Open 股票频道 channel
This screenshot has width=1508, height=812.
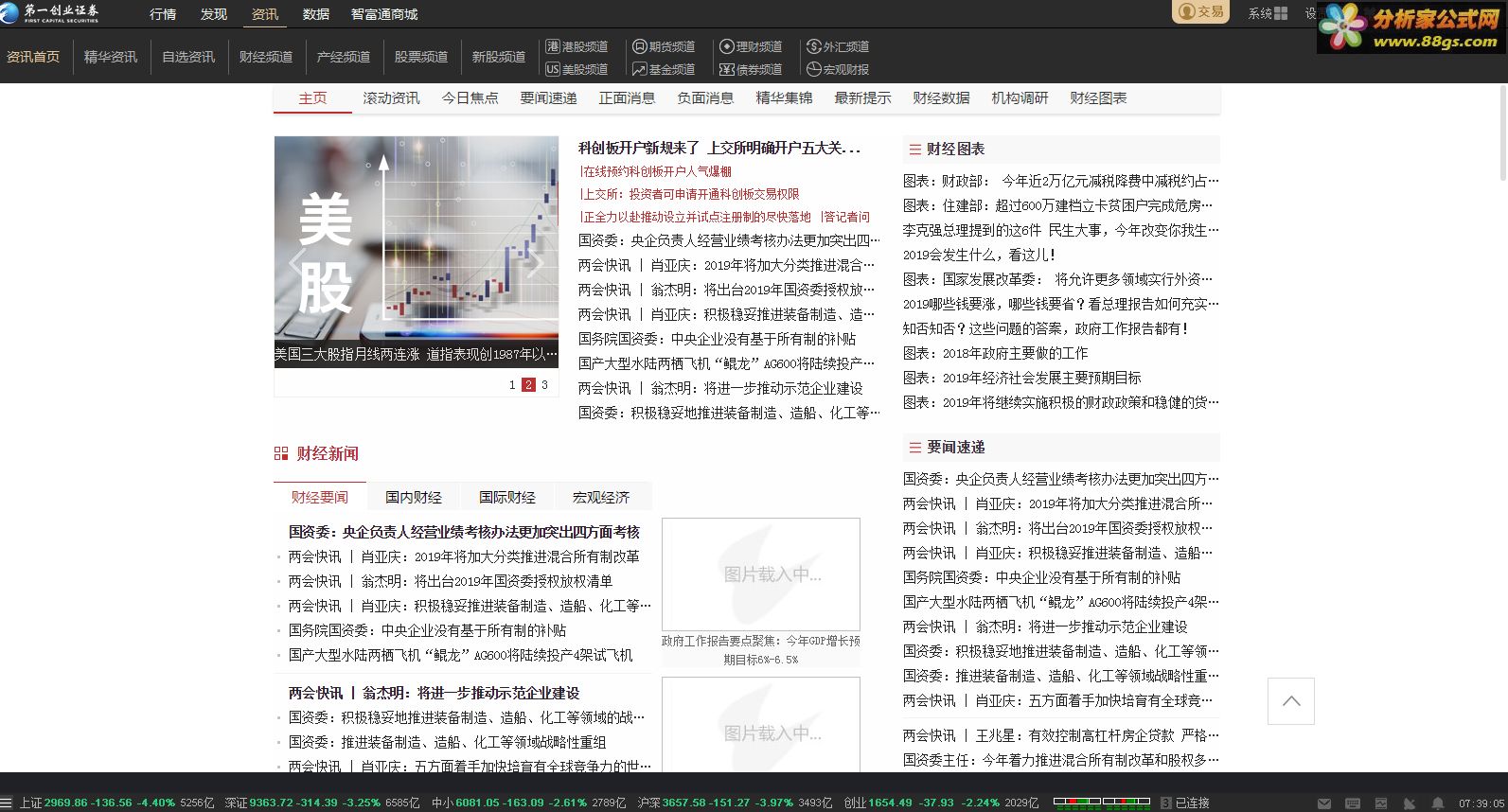pyautogui.click(x=421, y=57)
